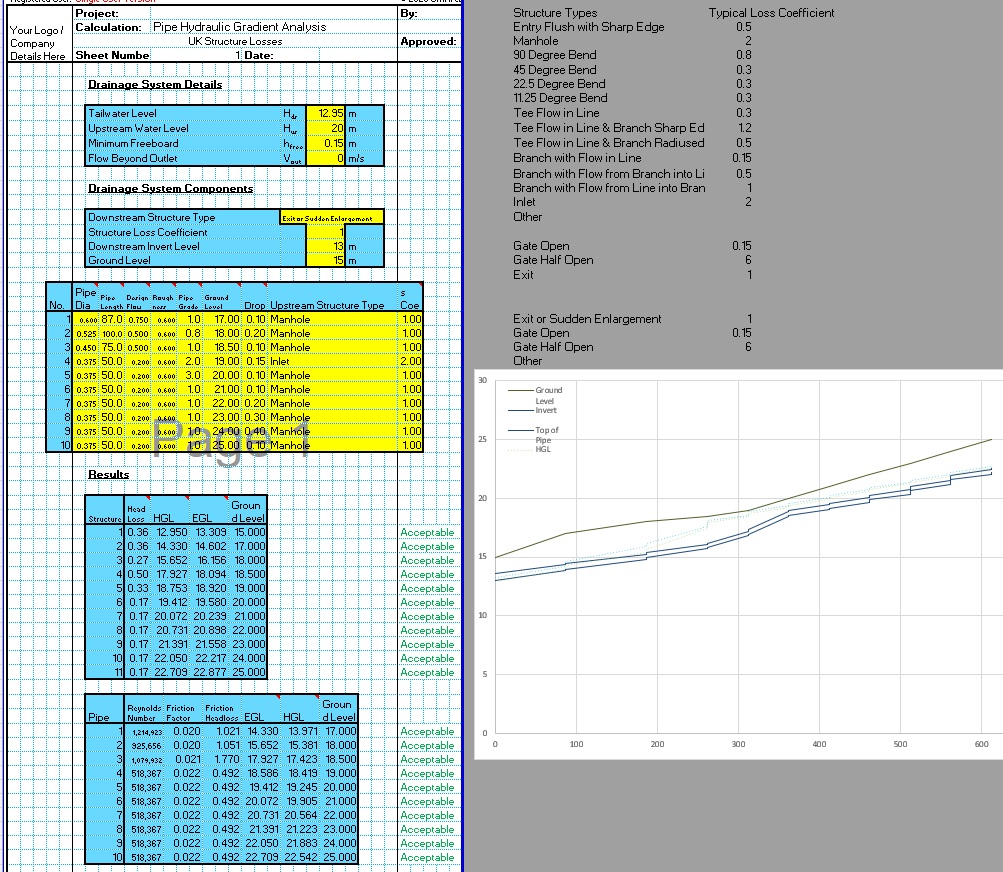Viewport: 1003px width, 872px height.
Task: Click the Drainage System Details heading
Action: [155, 85]
